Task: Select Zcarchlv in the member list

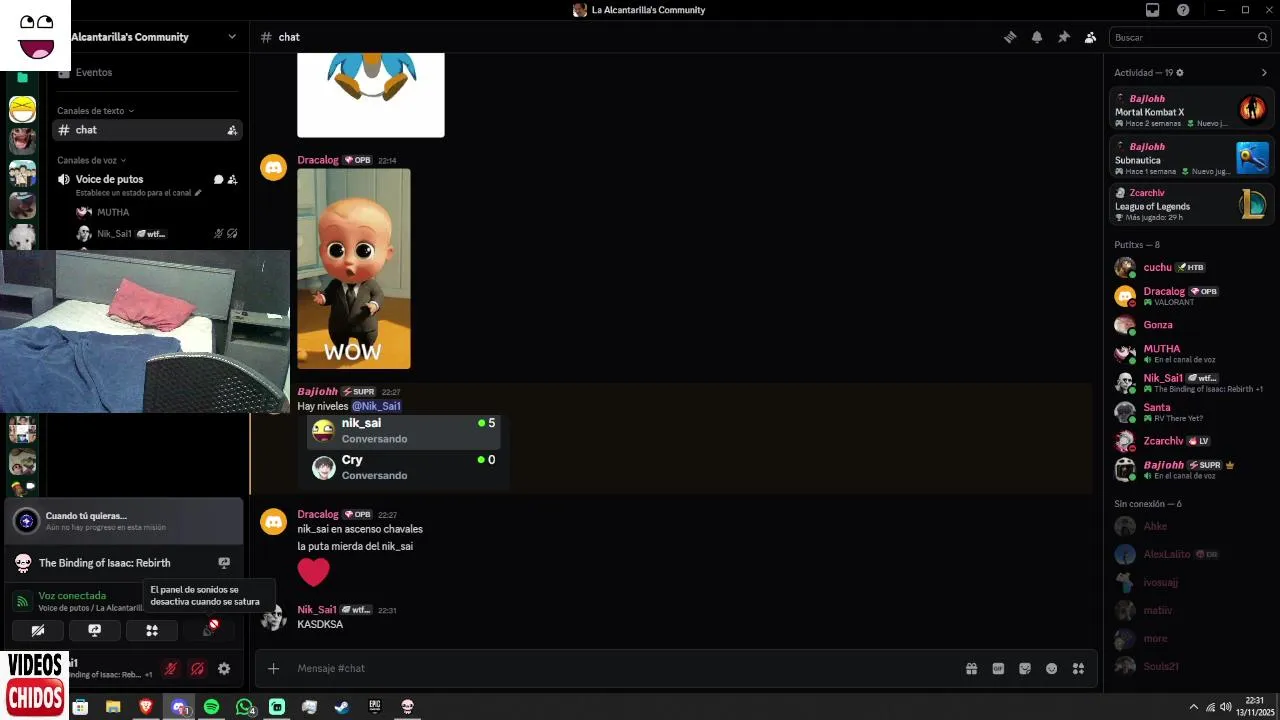Action: click(x=1191, y=441)
